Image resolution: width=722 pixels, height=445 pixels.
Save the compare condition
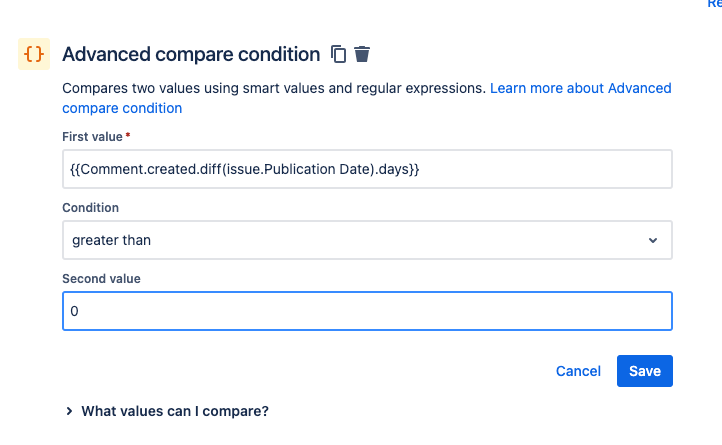tap(645, 371)
